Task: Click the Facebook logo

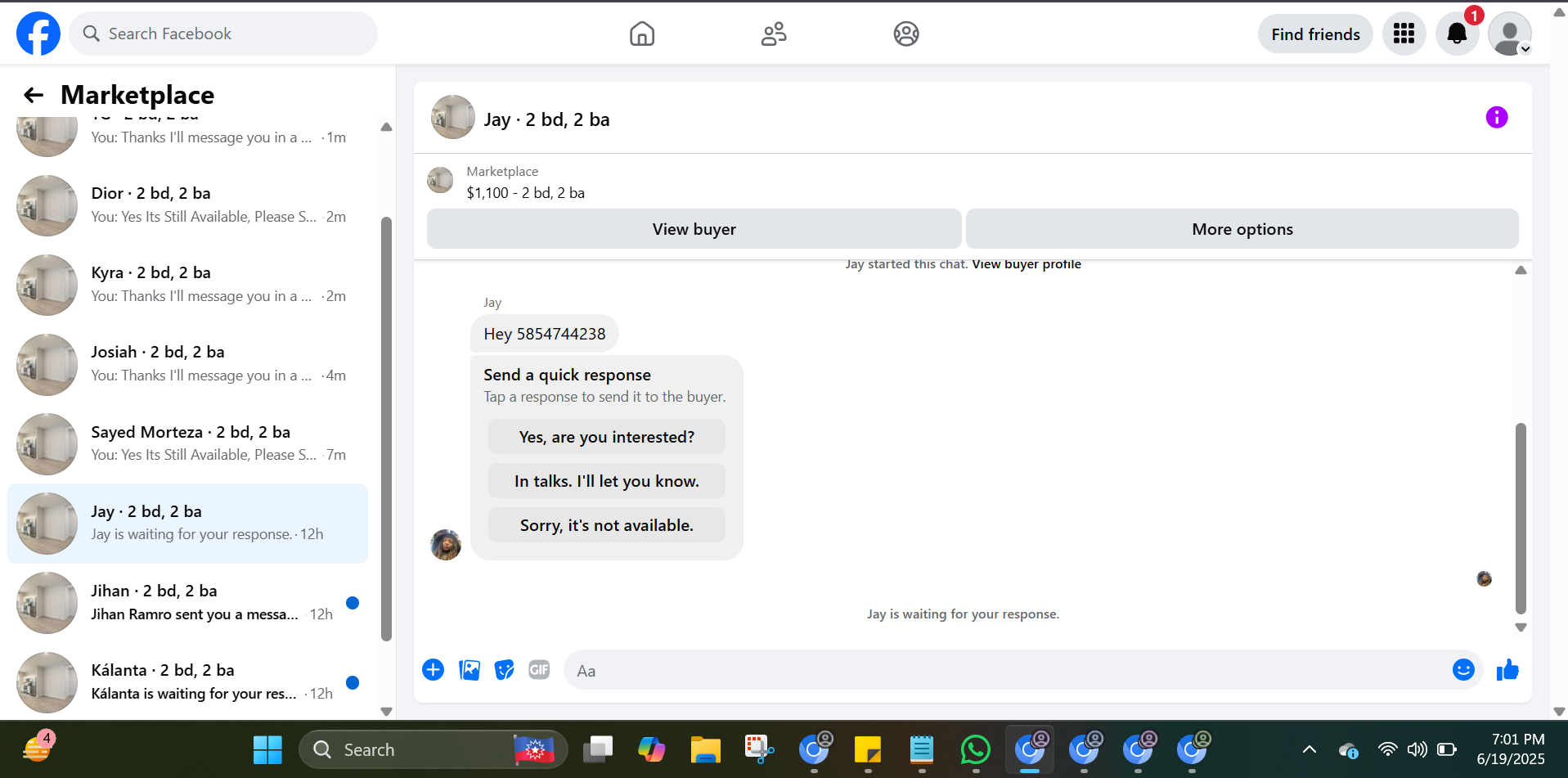Action: pos(38,34)
